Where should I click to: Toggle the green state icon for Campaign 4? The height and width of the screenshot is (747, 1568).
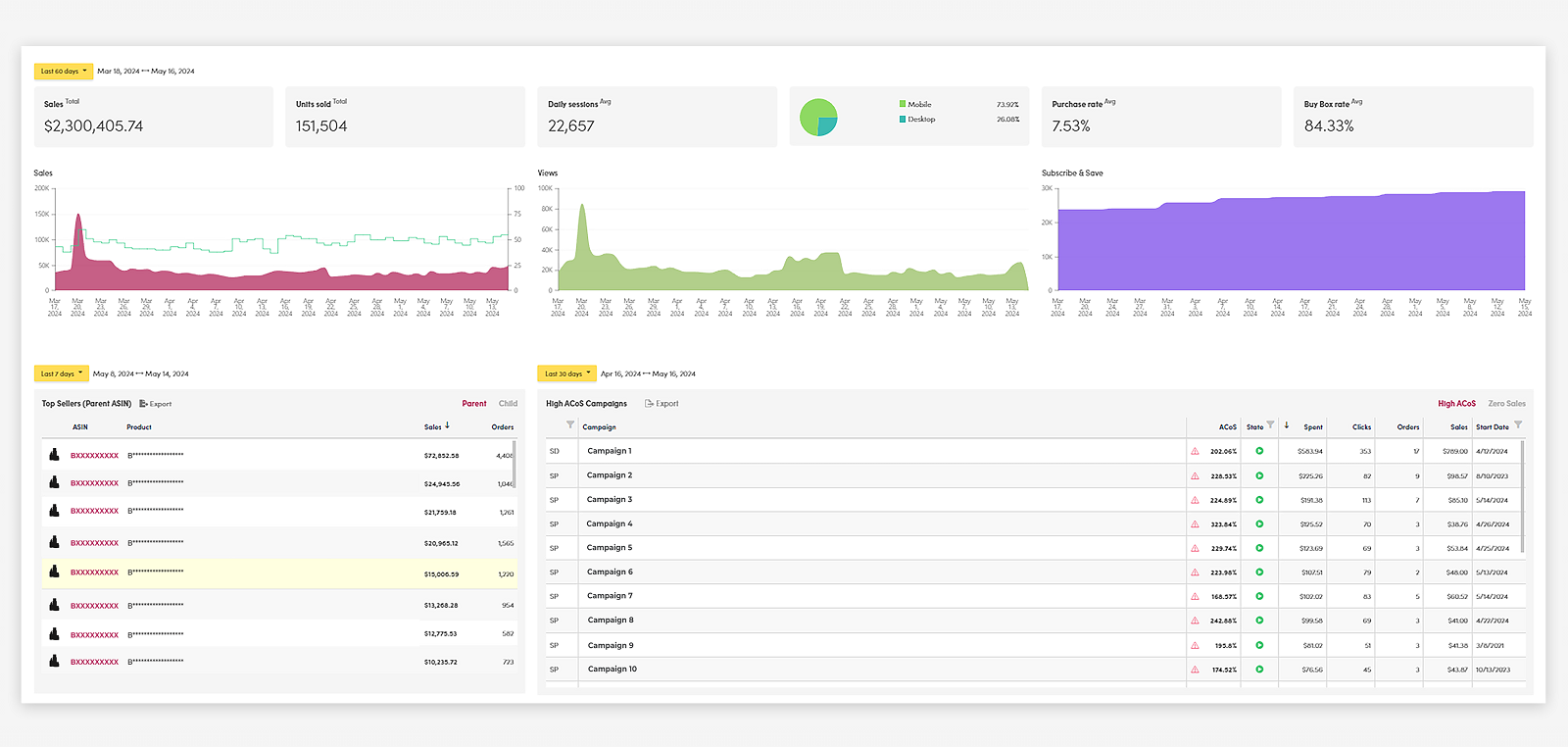pos(1259,523)
